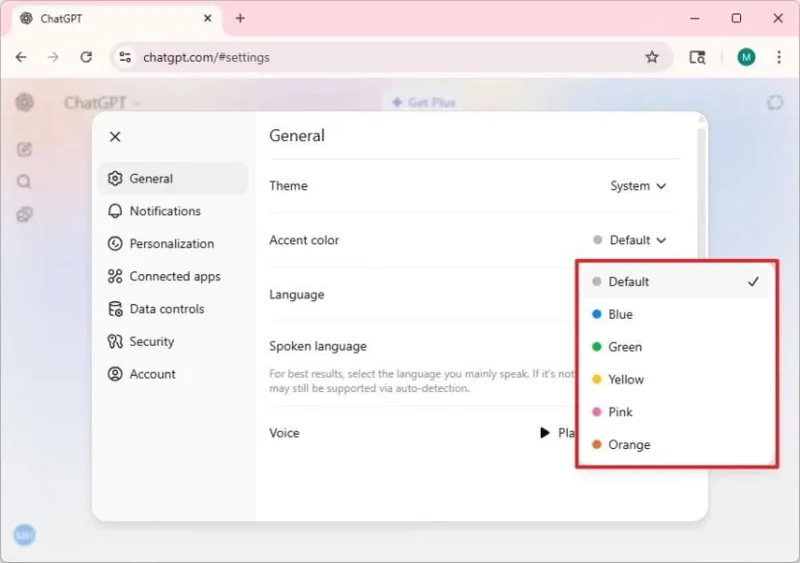Choose the Green accent color
The height and width of the screenshot is (563, 800).
[x=677, y=347]
